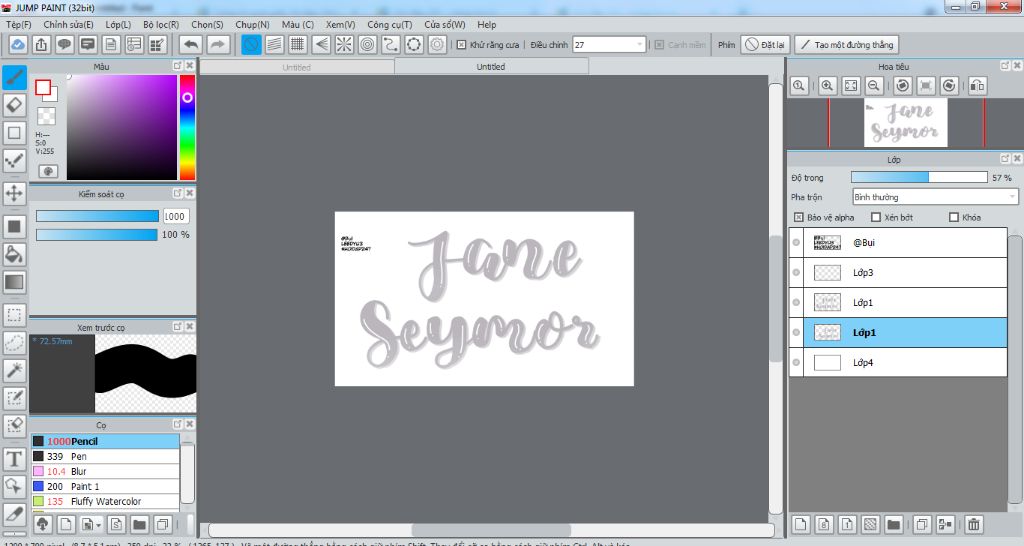
Task: Pick the Gradient tool
Action: (x=14, y=282)
